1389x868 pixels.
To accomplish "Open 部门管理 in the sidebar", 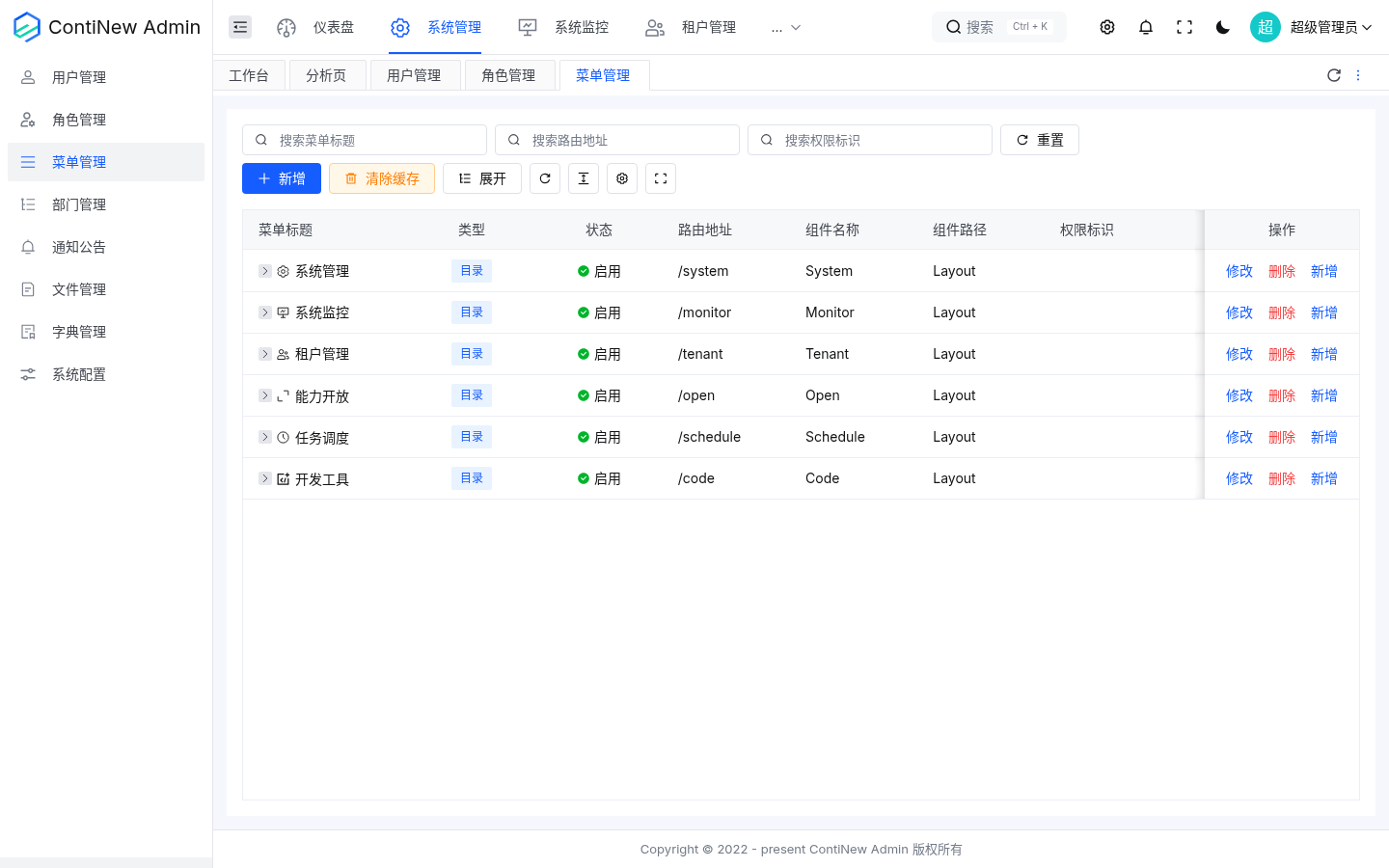I will (106, 204).
